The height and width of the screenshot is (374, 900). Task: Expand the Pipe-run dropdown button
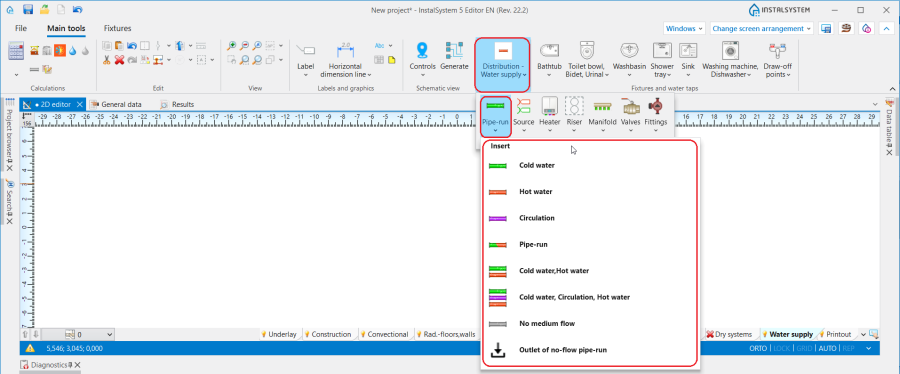coord(495,130)
